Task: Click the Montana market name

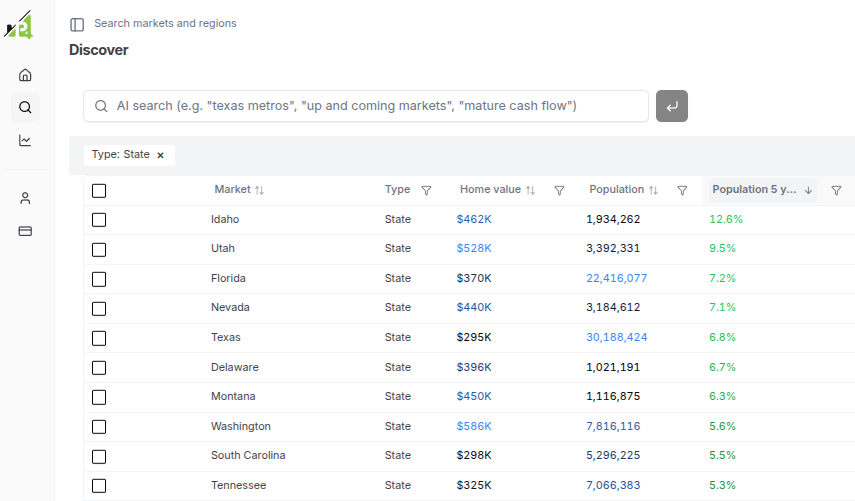Action: [233, 396]
